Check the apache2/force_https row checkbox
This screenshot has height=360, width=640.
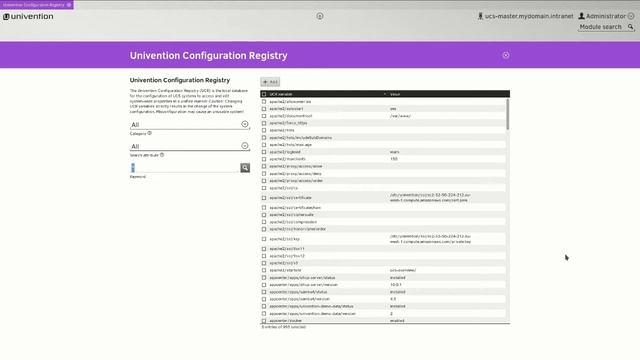pos(264,123)
